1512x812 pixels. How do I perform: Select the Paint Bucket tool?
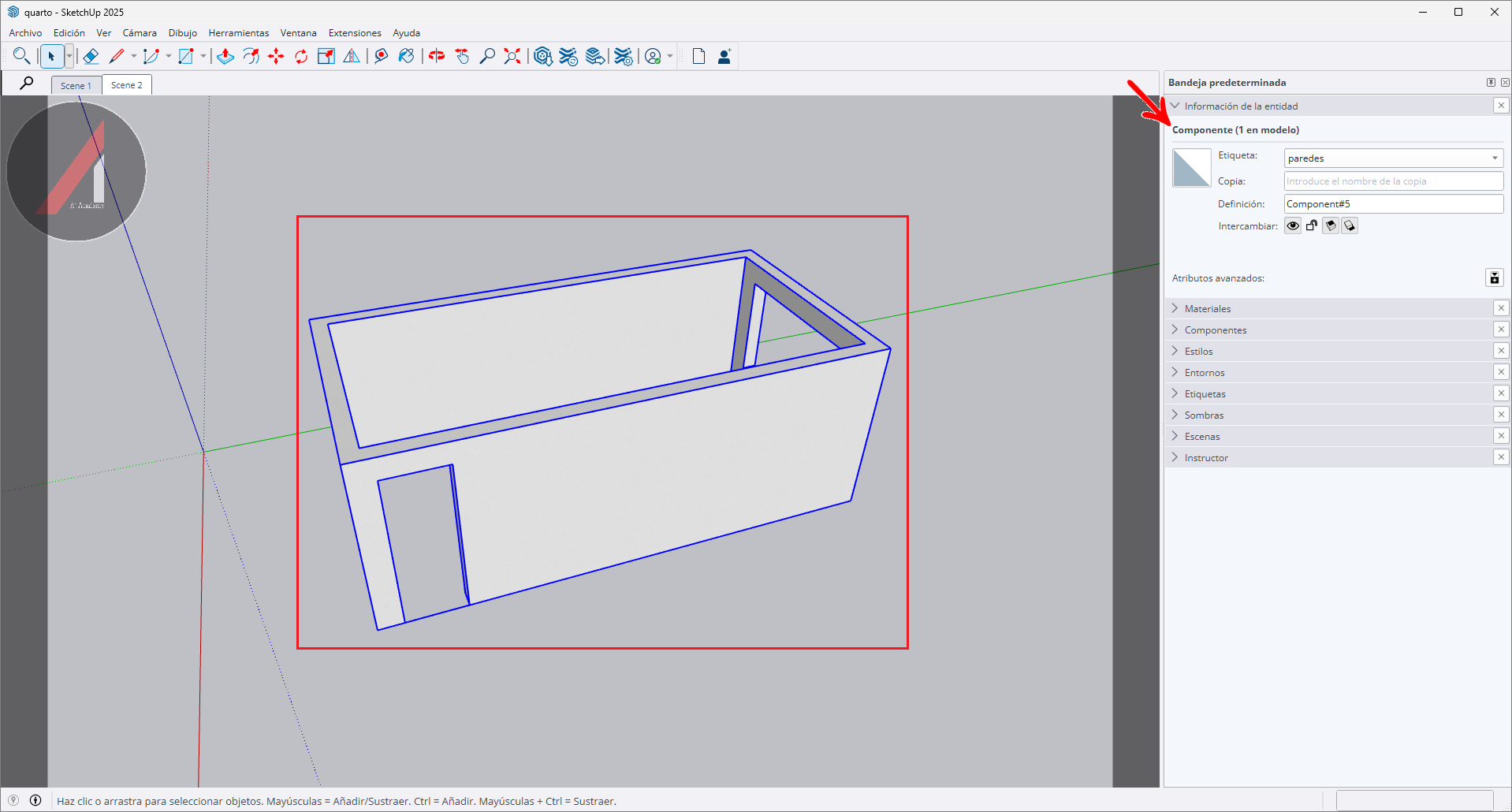[407, 56]
